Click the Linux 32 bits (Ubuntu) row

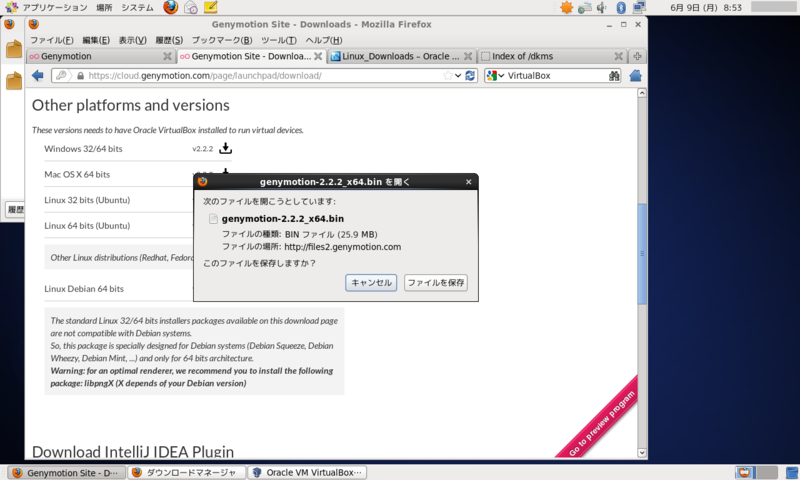click(x=118, y=200)
